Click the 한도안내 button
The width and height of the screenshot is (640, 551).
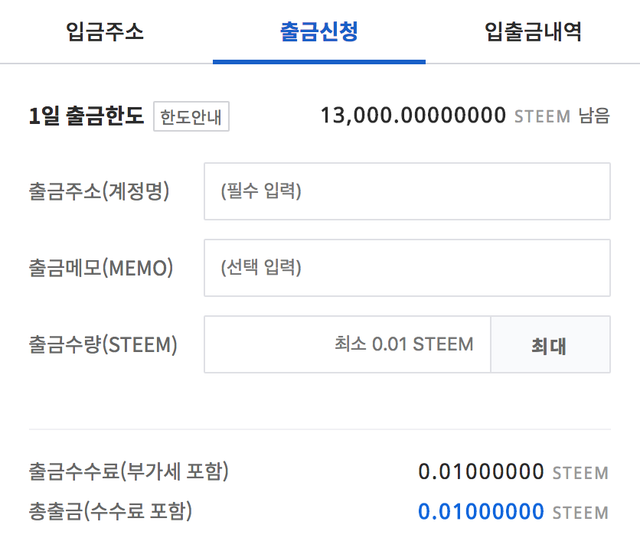pos(191,116)
